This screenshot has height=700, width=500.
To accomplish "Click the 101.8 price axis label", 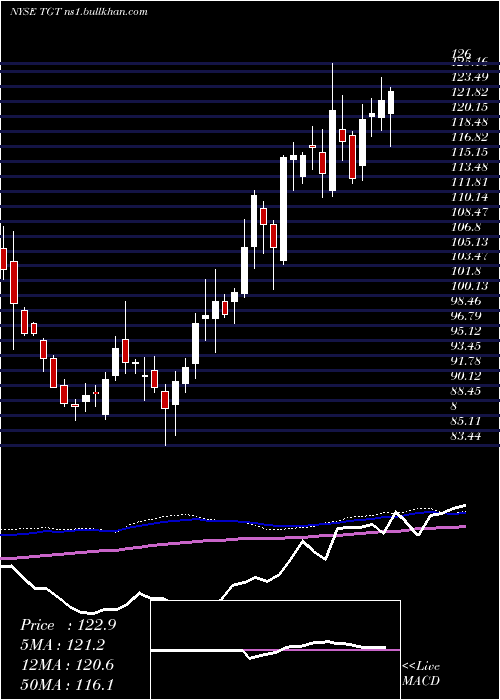I will click(467, 271).
